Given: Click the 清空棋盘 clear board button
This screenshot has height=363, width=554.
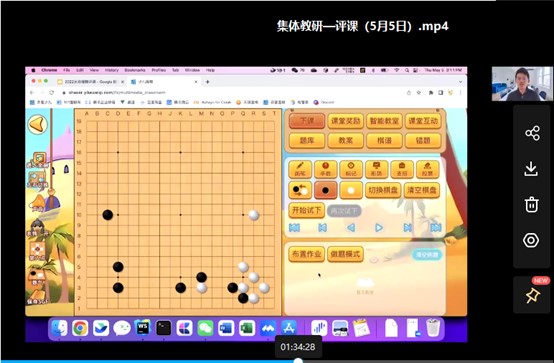Looking at the screenshot, I should click(x=422, y=190).
